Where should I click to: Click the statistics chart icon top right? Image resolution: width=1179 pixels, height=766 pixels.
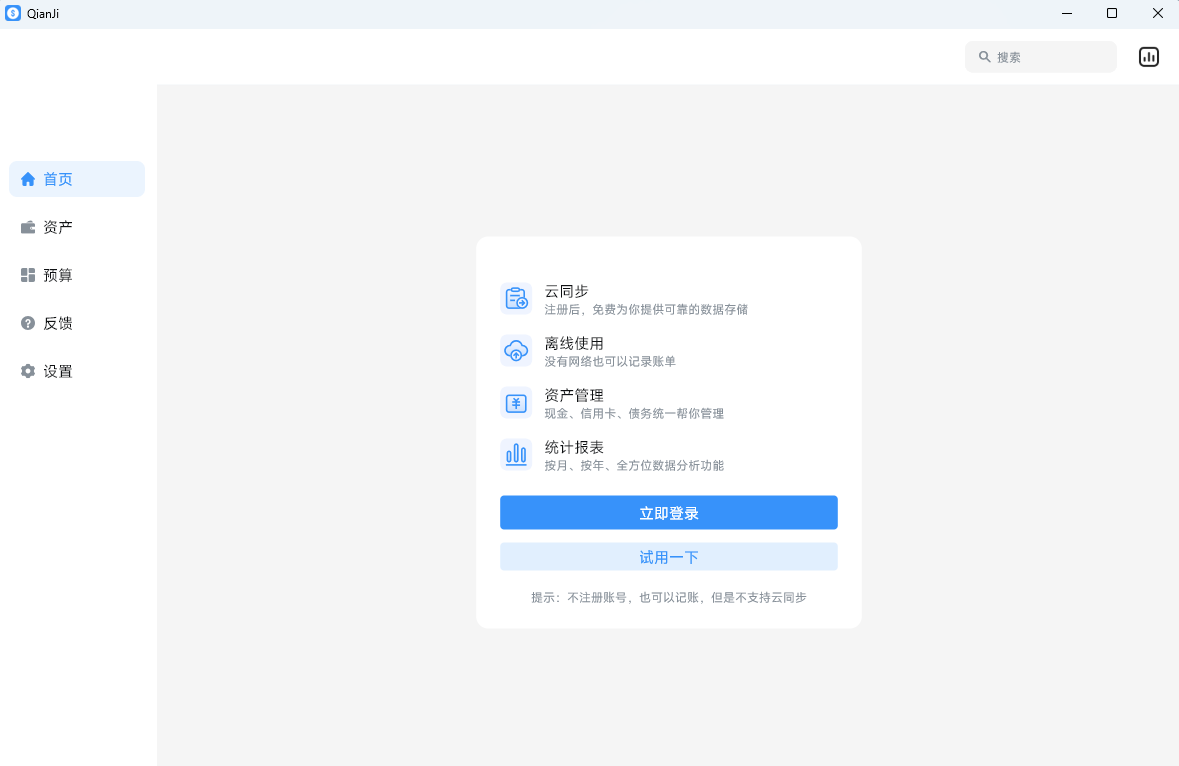[1148, 56]
